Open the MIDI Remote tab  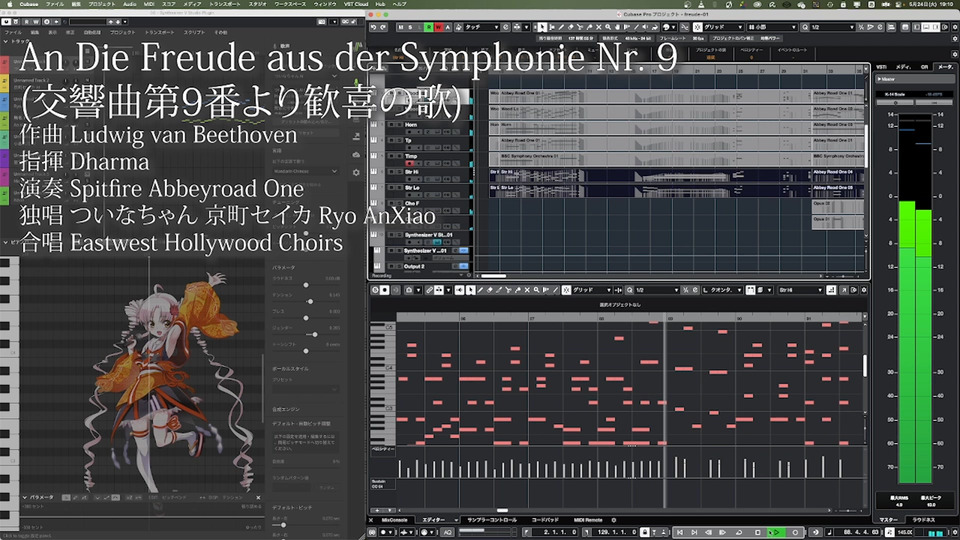coord(588,520)
